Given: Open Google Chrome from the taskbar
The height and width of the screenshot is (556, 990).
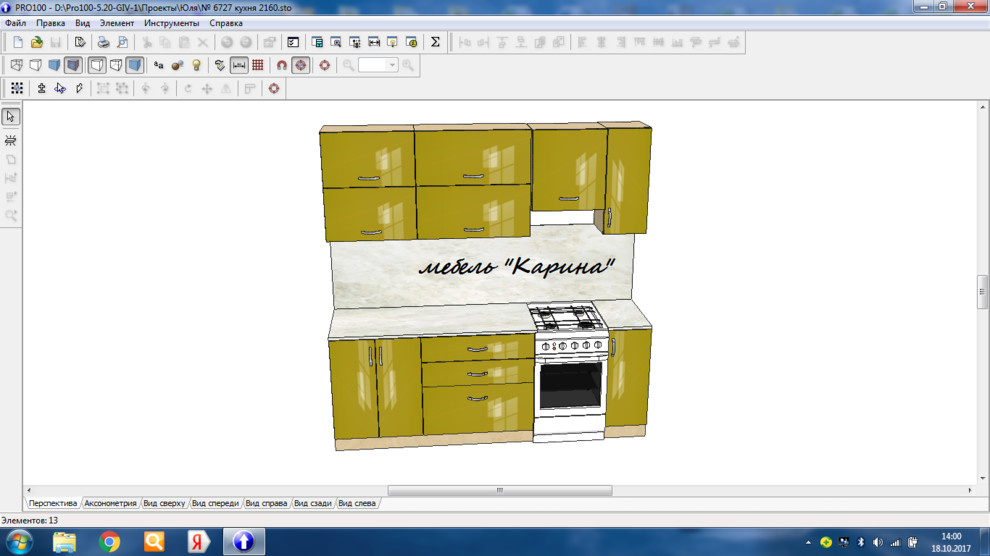Looking at the screenshot, I should tap(110, 542).
